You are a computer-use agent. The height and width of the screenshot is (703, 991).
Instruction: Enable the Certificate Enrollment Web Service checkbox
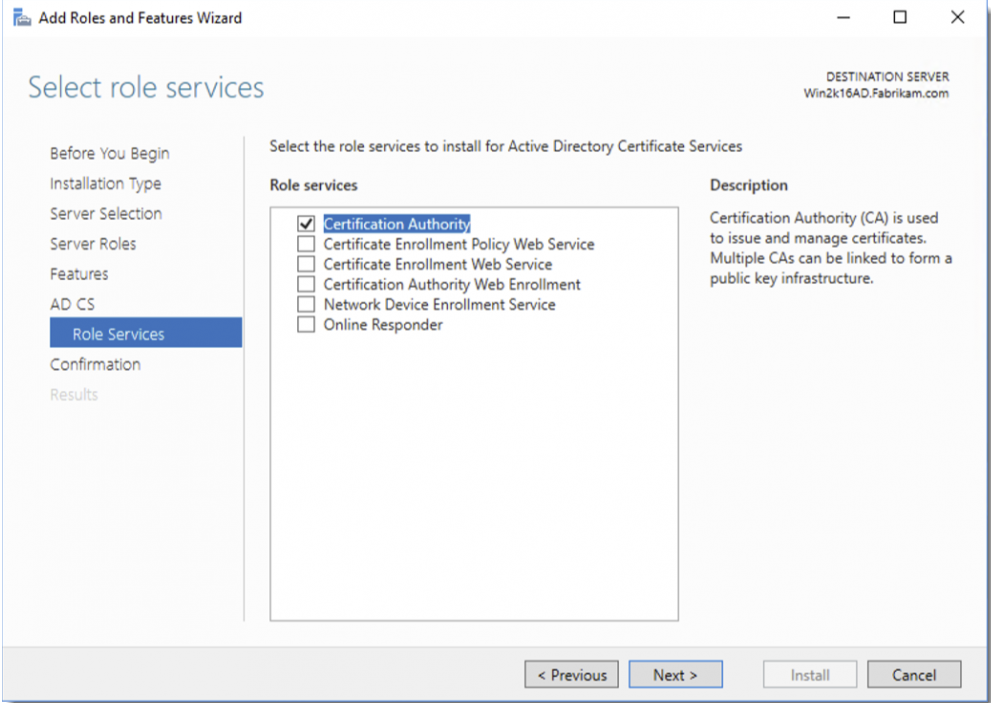pyautogui.click(x=306, y=264)
